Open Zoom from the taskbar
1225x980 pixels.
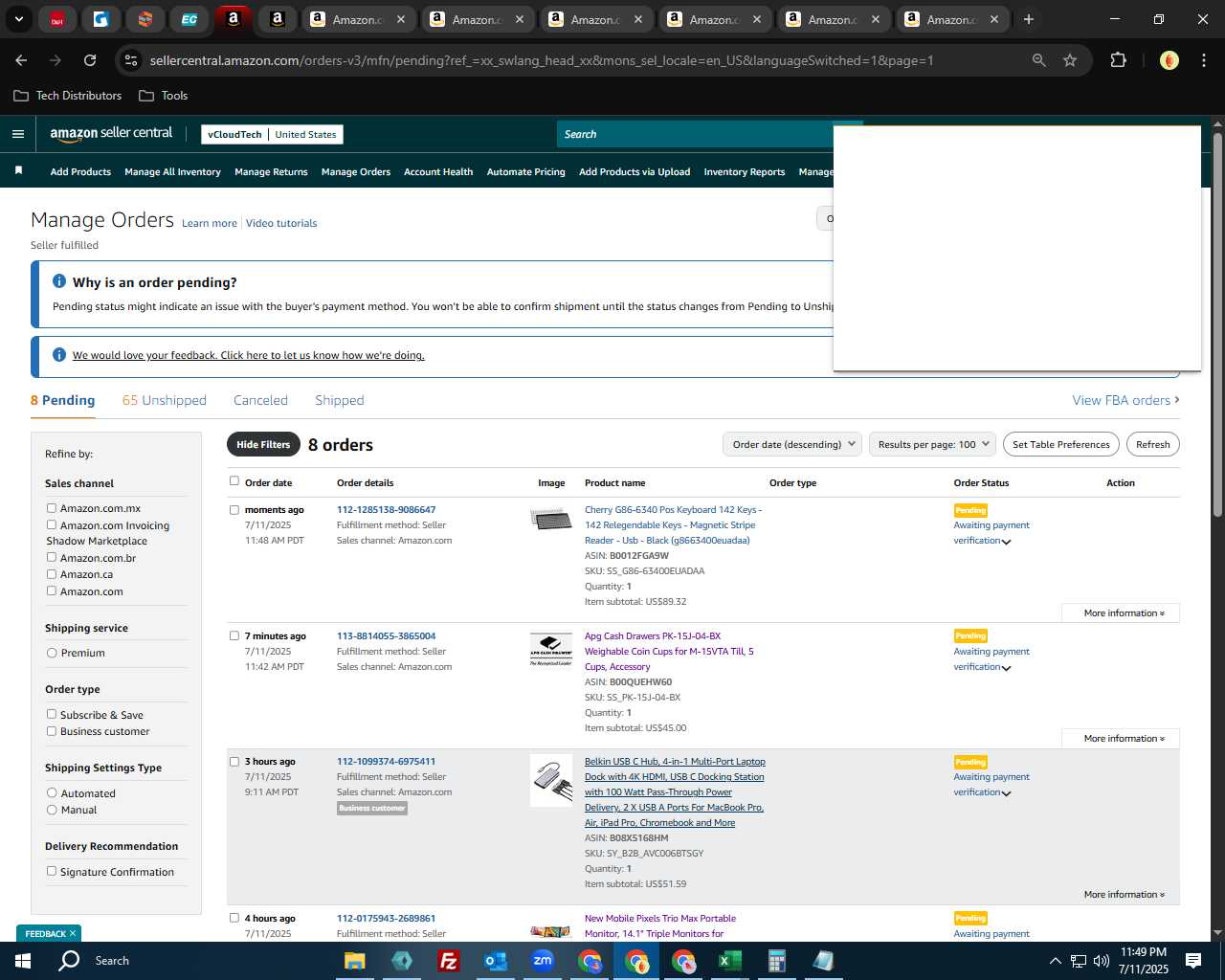(543, 961)
